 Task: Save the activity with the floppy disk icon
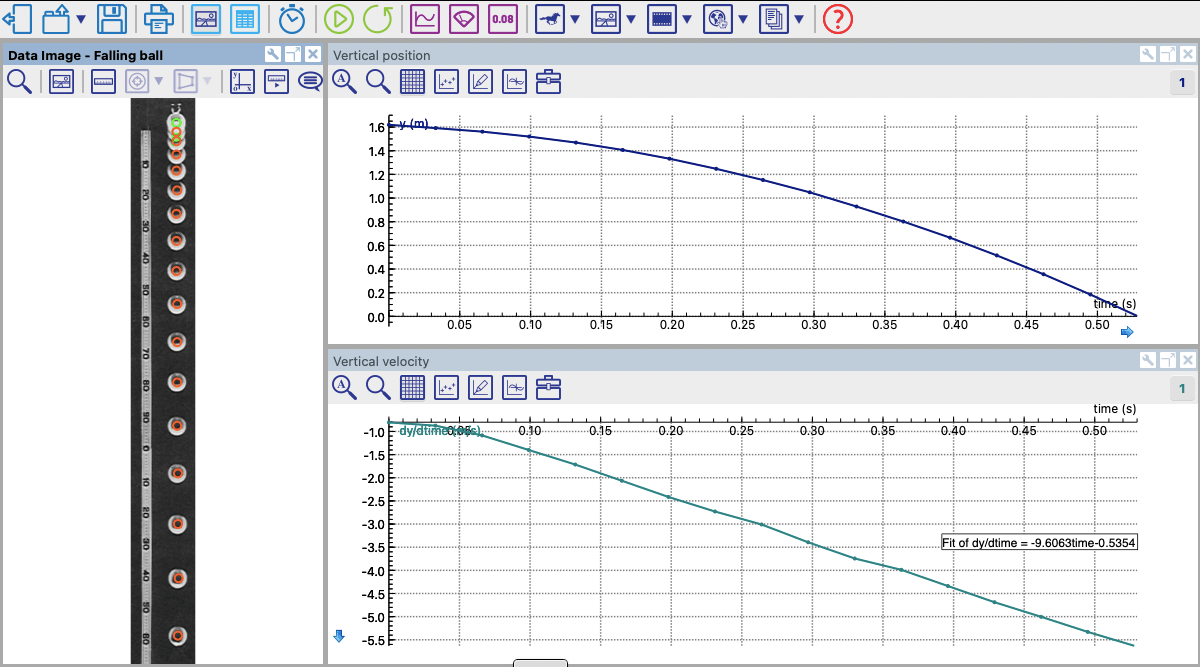click(x=111, y=19)
